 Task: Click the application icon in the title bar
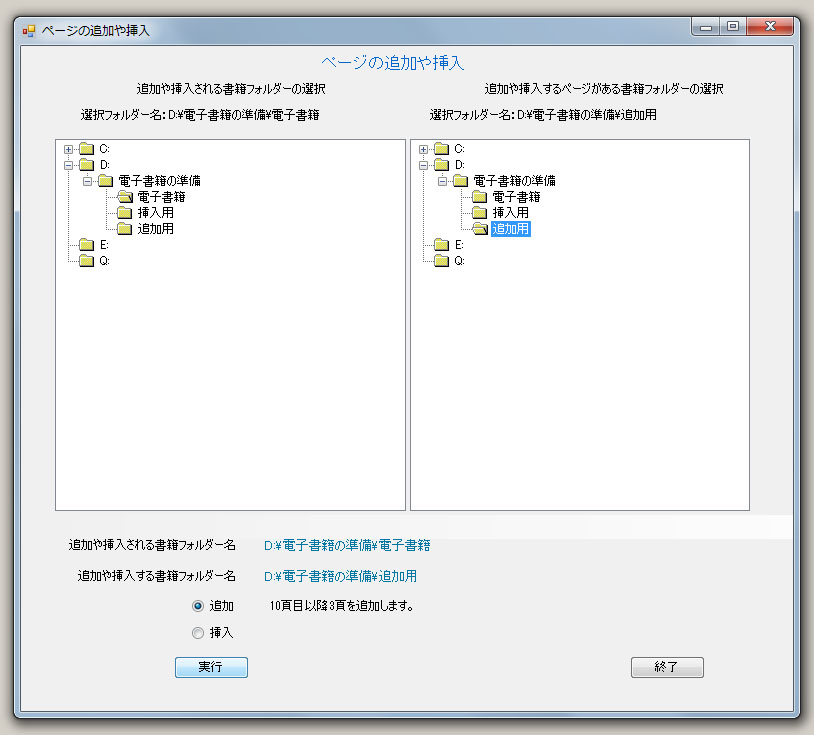tap(29, 31)
